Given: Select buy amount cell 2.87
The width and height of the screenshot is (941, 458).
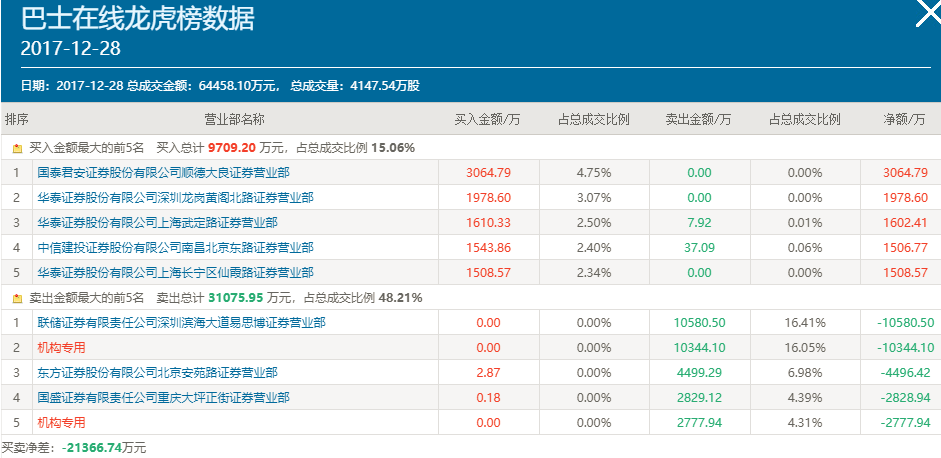Looking at the screenshot, I should 489,373.
